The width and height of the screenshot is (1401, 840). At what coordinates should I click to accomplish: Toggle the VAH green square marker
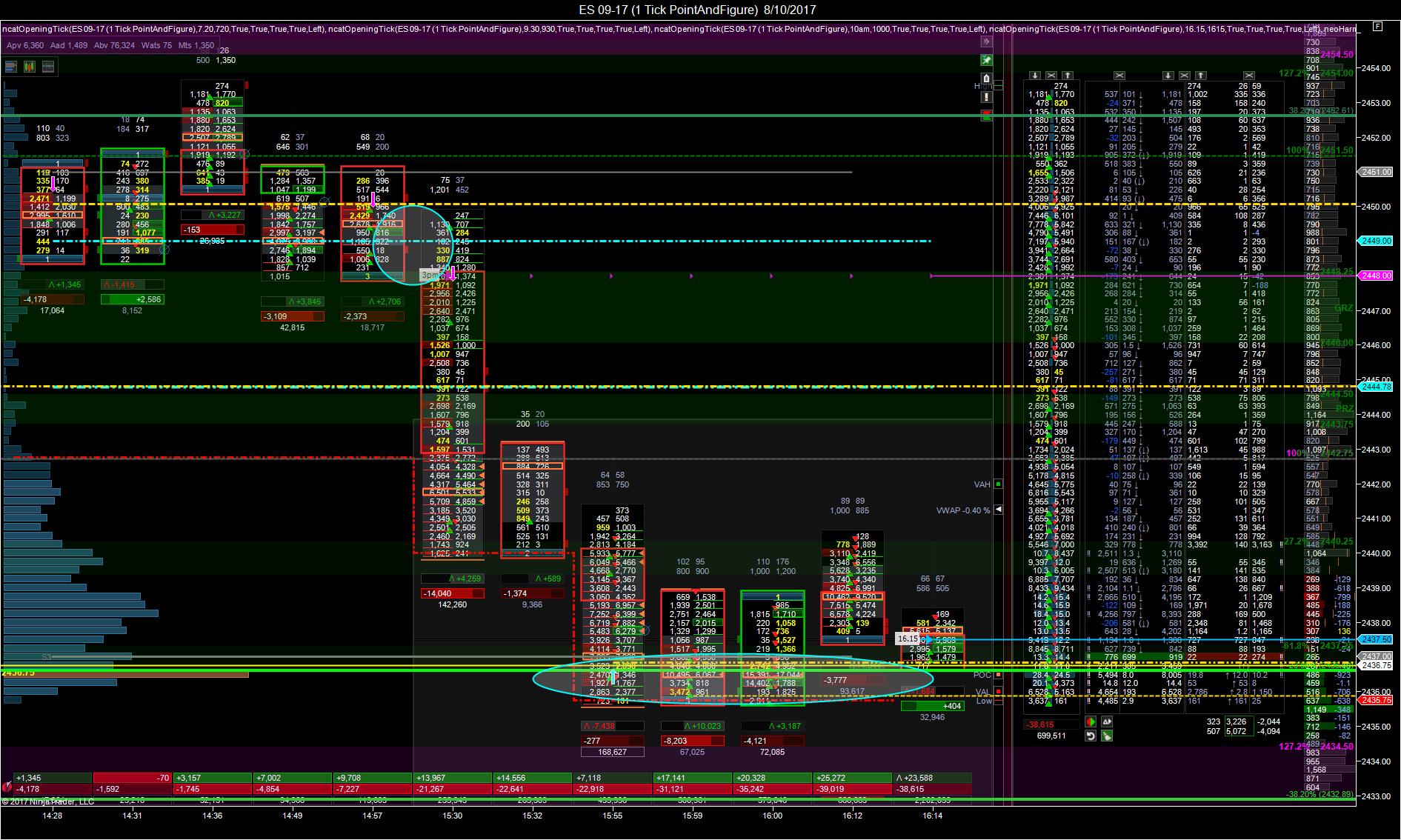998,484
